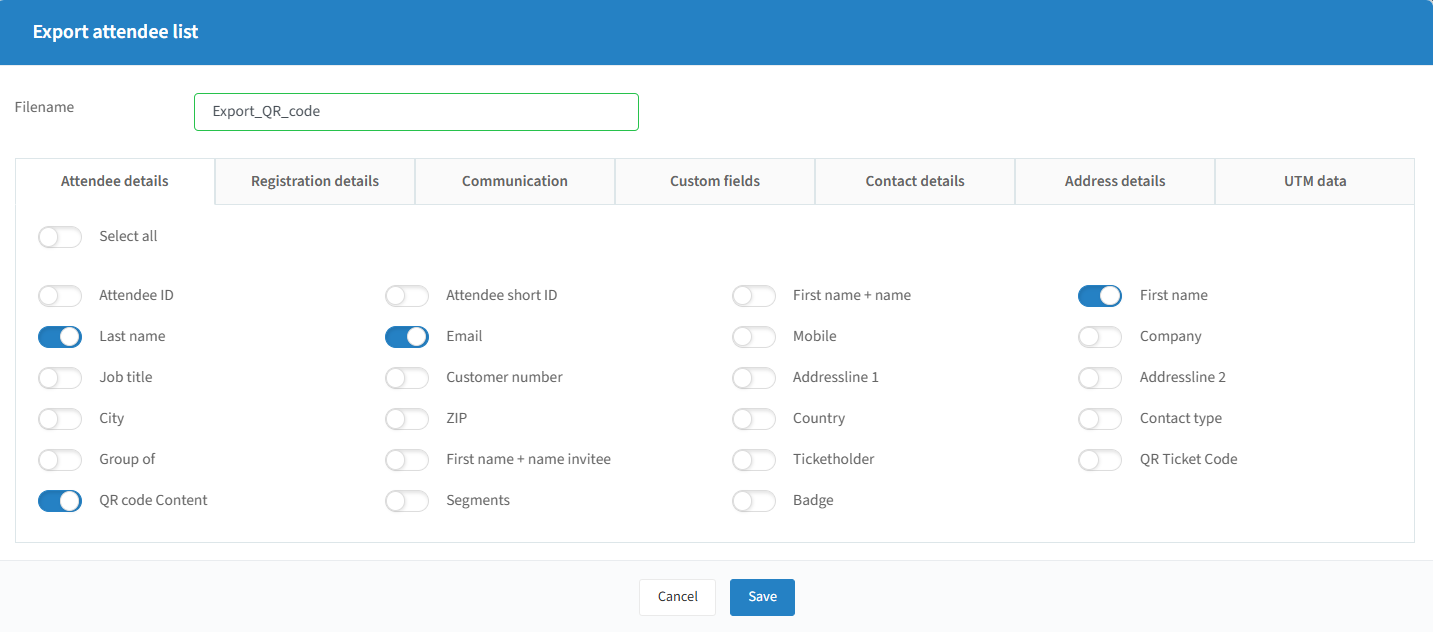The height and width of the screenshot is (632, 1433).
Task: Click the Filename label
Action: pyautogui.click(x=44, y=107)
